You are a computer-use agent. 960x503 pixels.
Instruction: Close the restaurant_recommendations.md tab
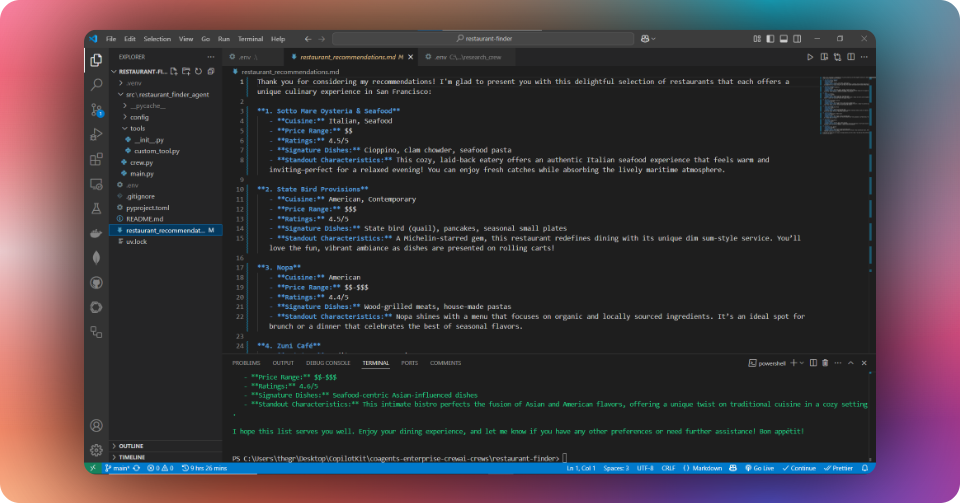pyautogui.click(x=411, y=57)
